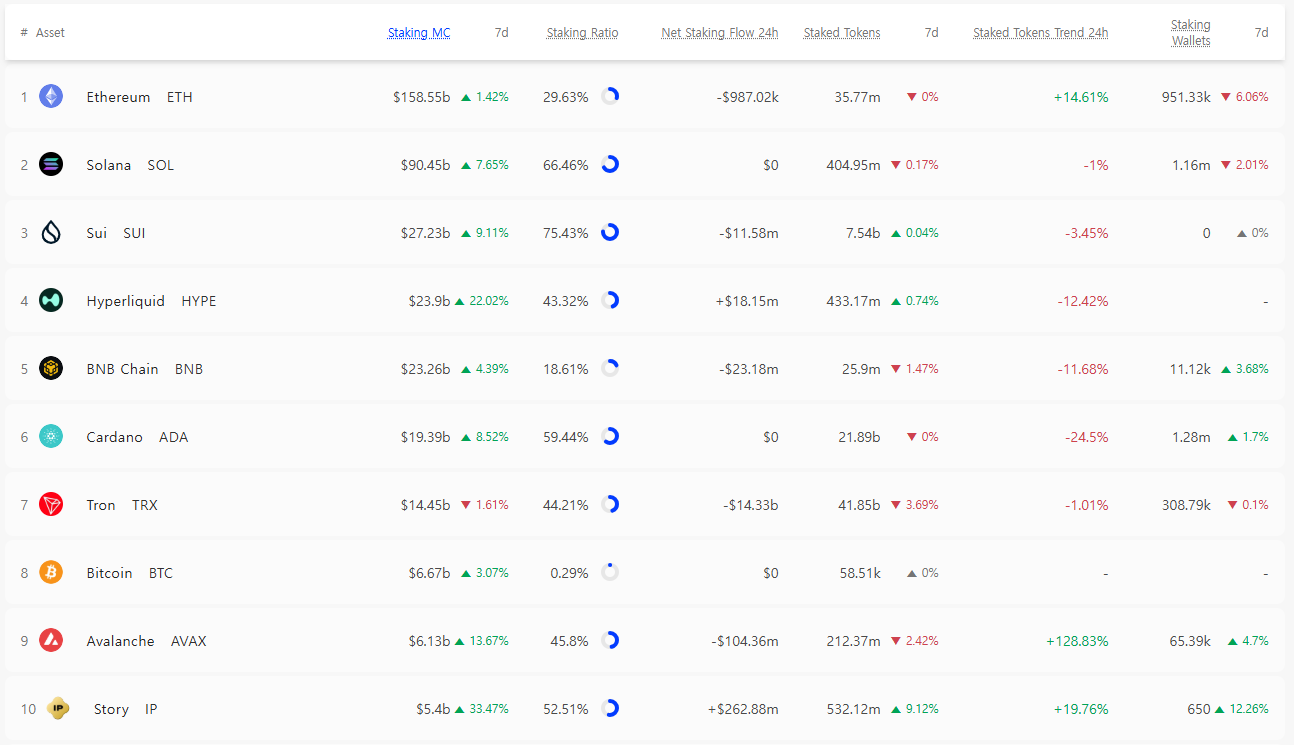Open the Bitcoin asset name
Image resolution: width=1294 pixels, height=745 pixels.
110,573
